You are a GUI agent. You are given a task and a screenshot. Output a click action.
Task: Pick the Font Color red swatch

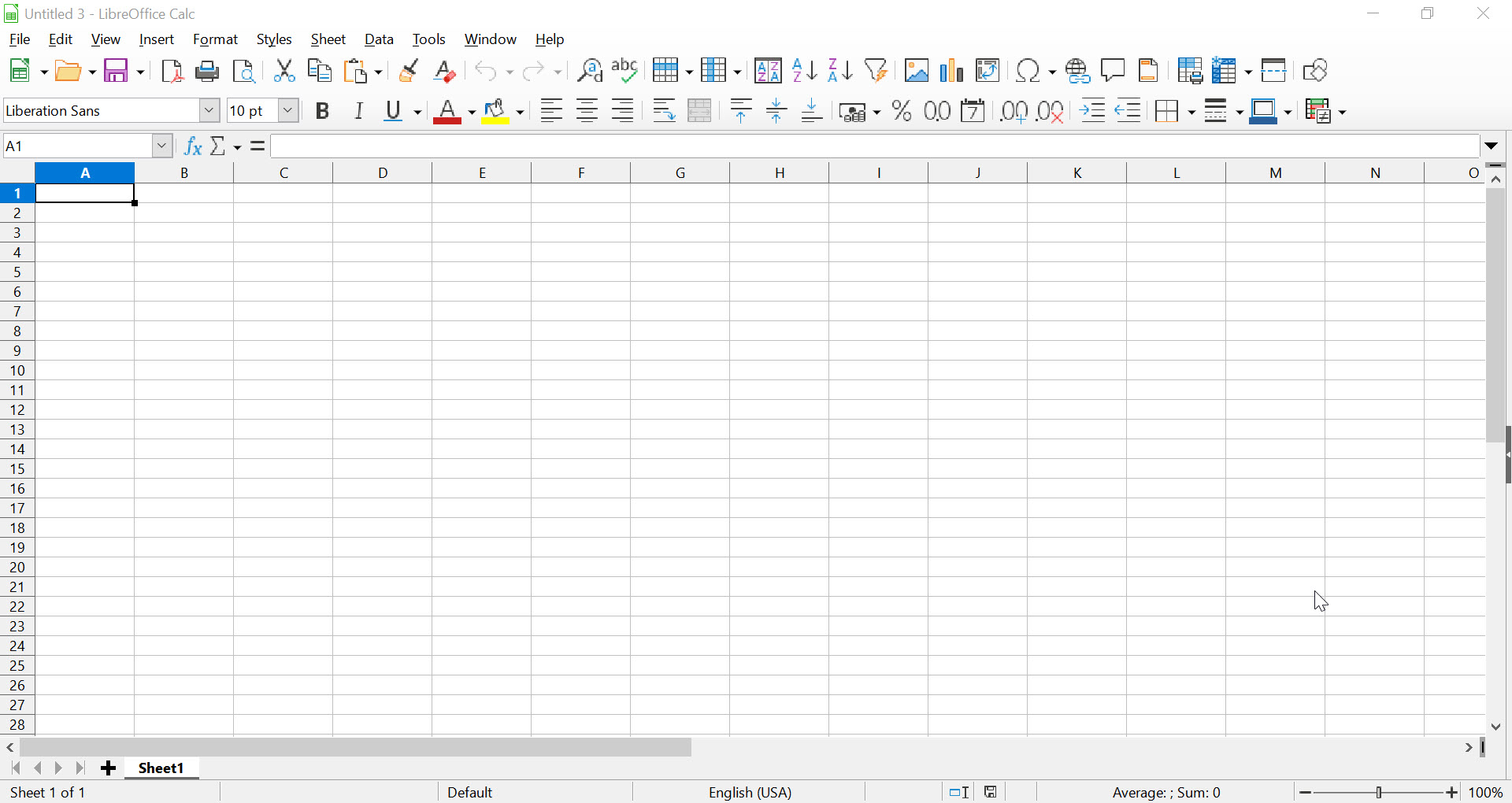[x=448, y=112]
